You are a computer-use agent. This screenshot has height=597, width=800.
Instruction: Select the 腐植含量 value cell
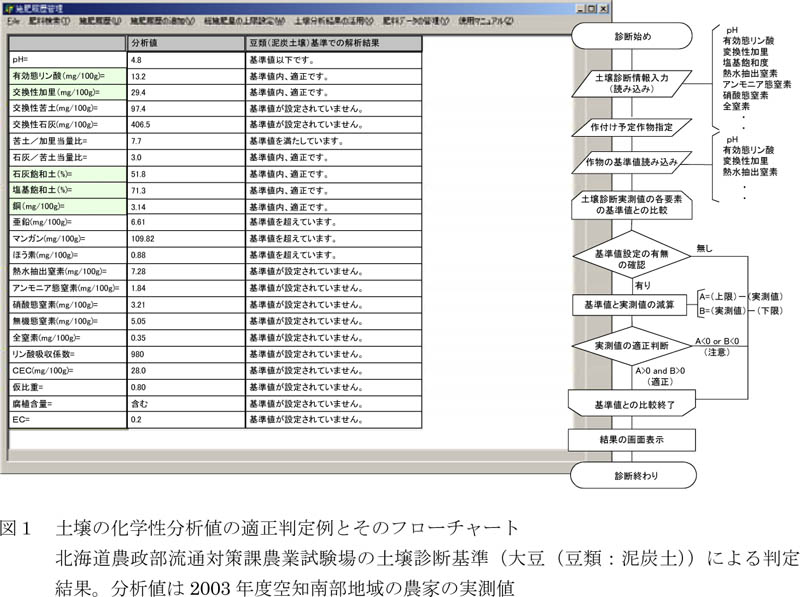tap(184, 403)
